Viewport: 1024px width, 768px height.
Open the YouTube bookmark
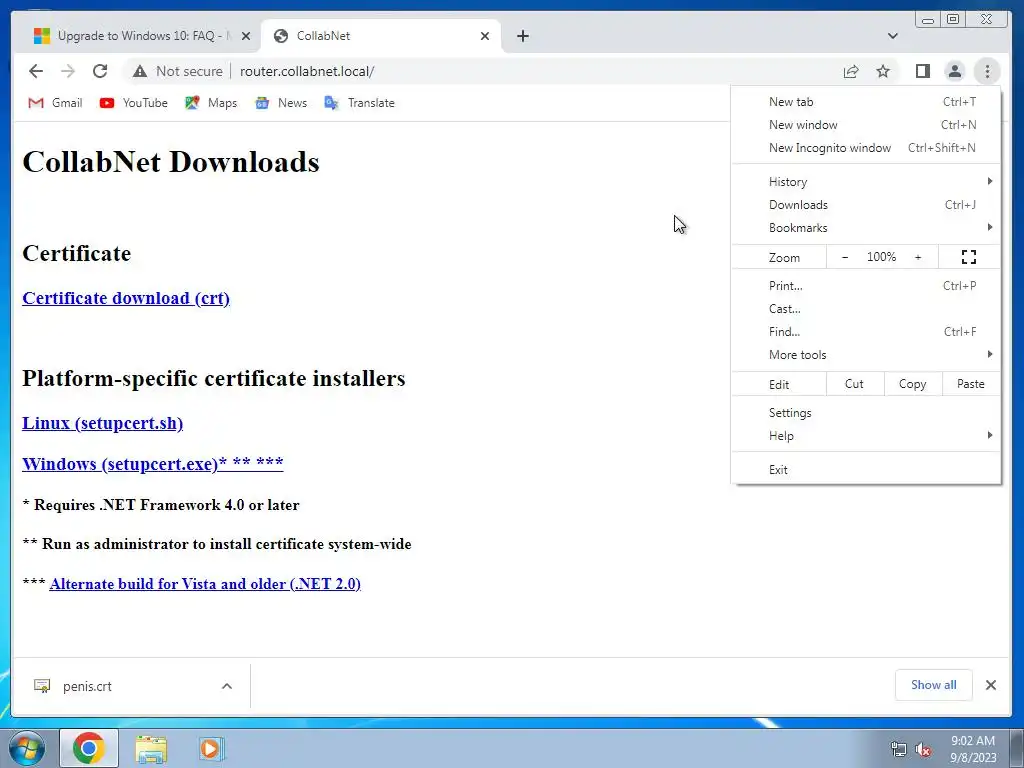pyautogui.click(x=134, y=103)
